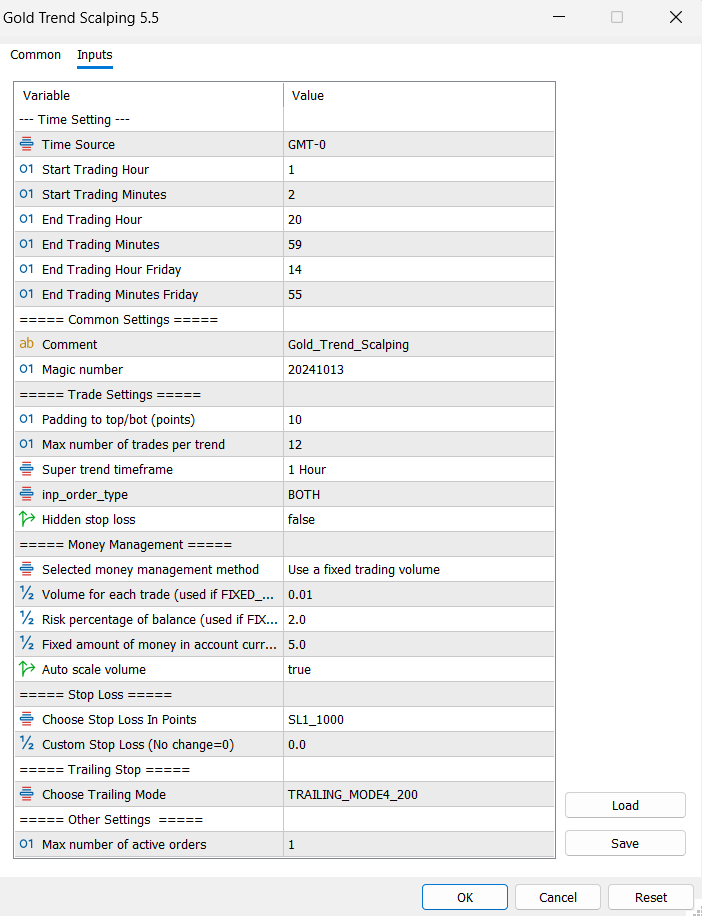
Task: Open the Time Source GMT-0 dropdown value
Action: (418, 144)
